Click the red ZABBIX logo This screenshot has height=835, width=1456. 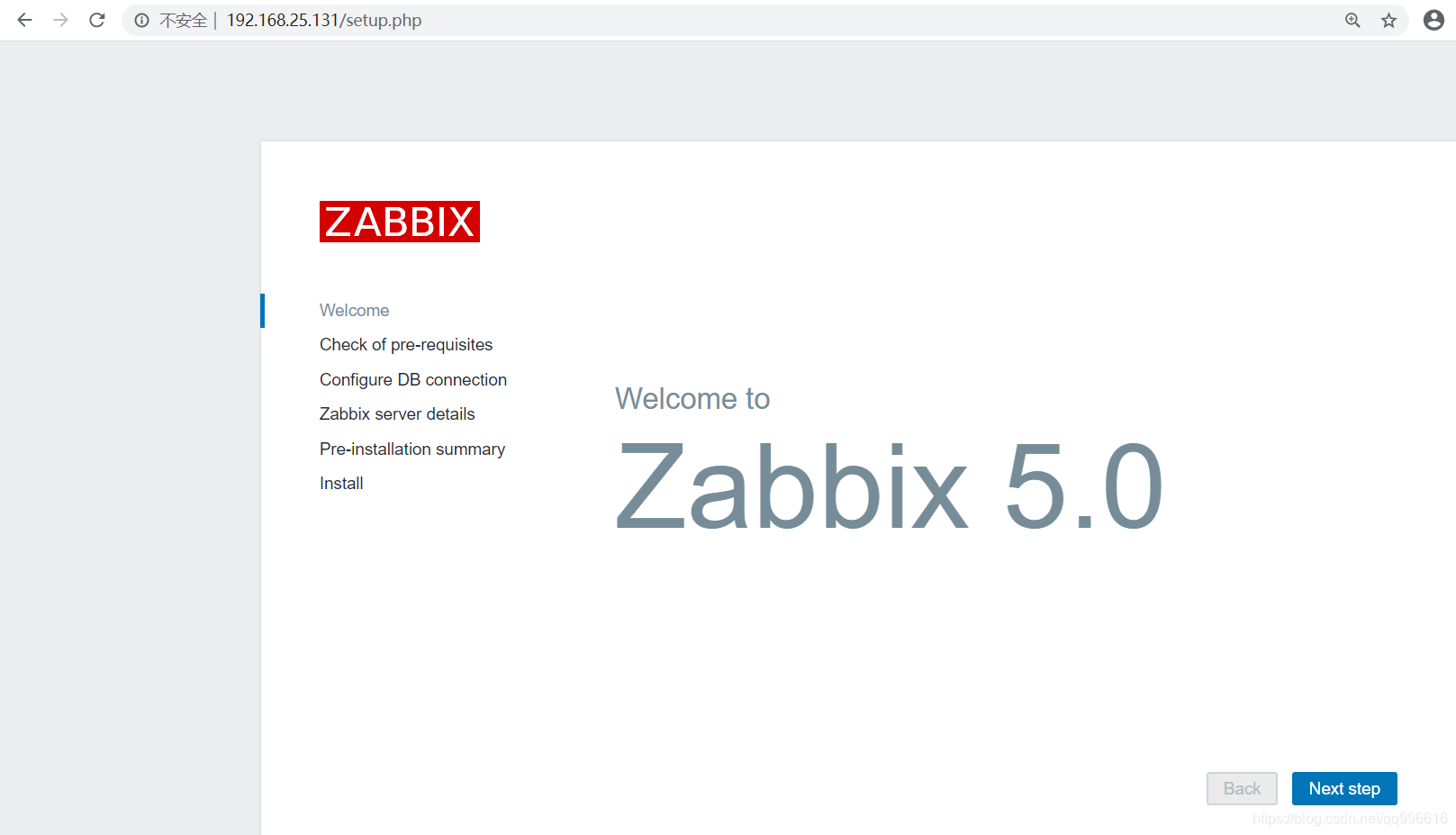click(x=400, y=222)
